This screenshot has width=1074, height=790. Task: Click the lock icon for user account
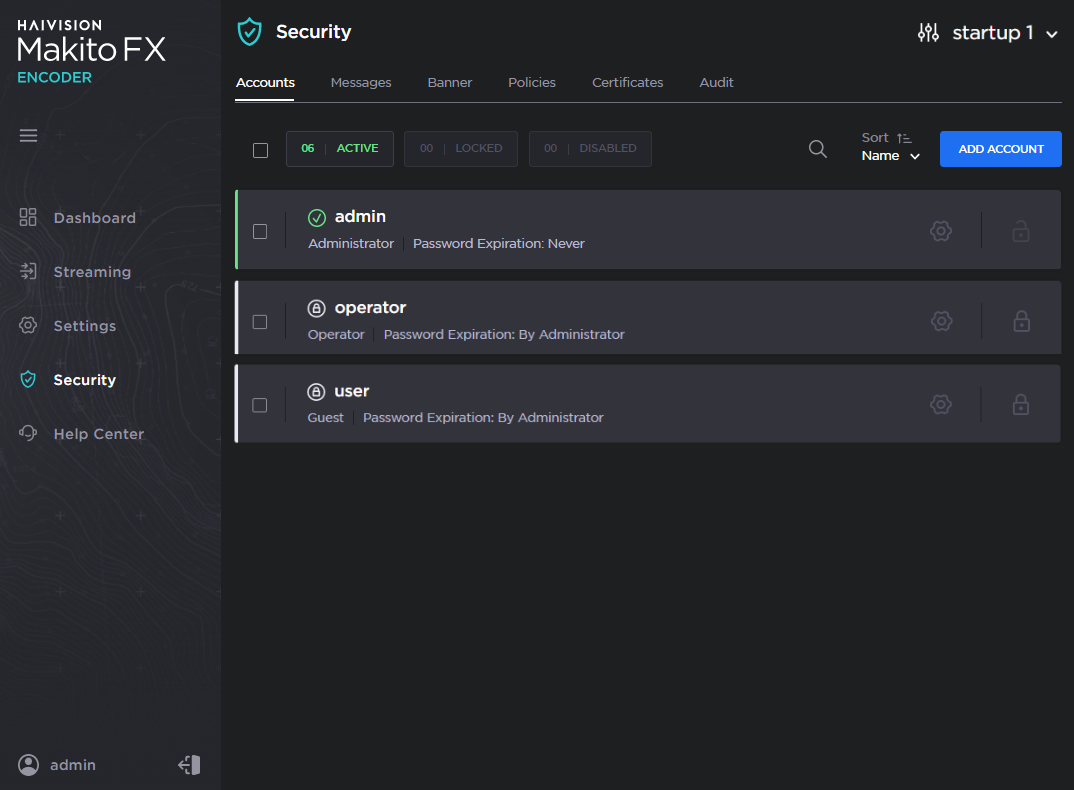click(1020, 405)
